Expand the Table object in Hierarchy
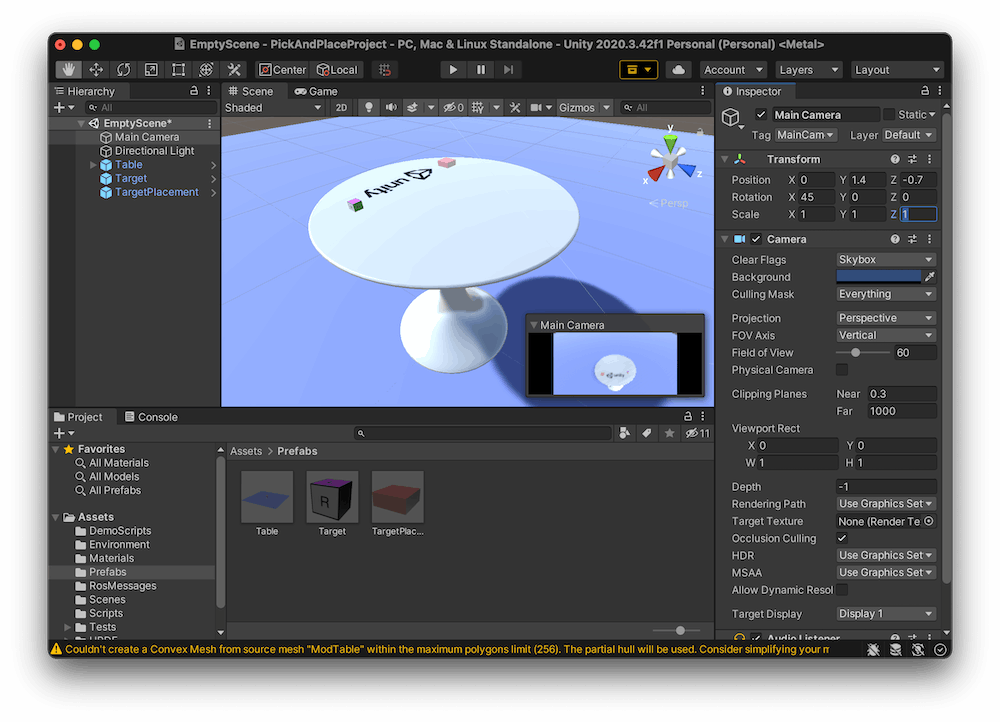This screenshot has width=1000, height=722. (x=93, y=165)
